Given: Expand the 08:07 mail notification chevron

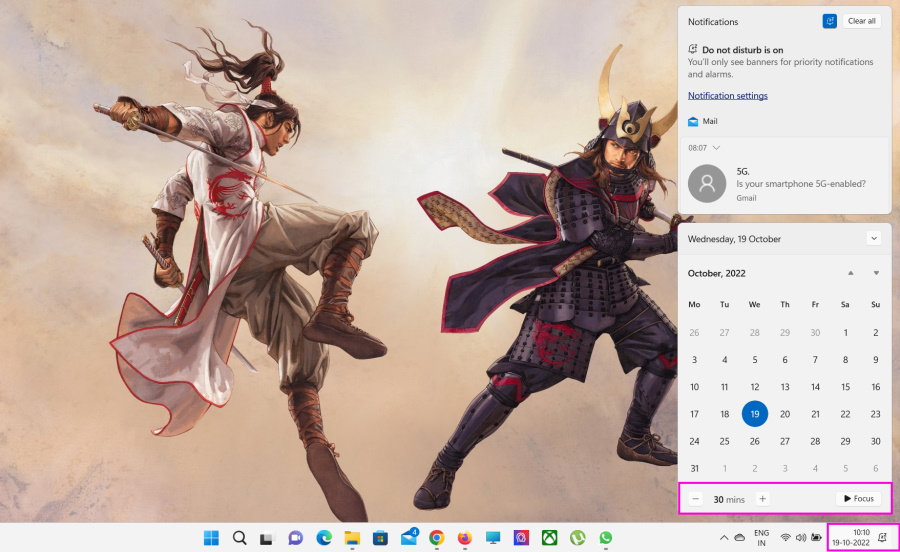Looking at the screenshot, I should (x=716, y=148).
